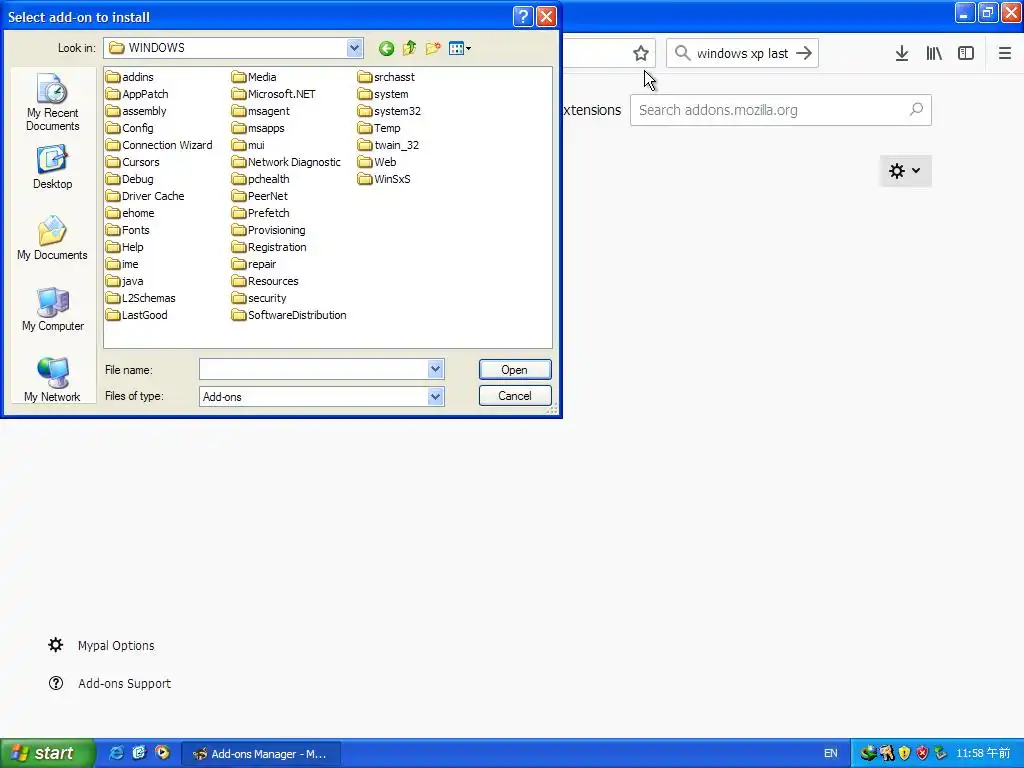Select the Connection Wizard folder
The image size is (1024, 768).
coord(159,145)
